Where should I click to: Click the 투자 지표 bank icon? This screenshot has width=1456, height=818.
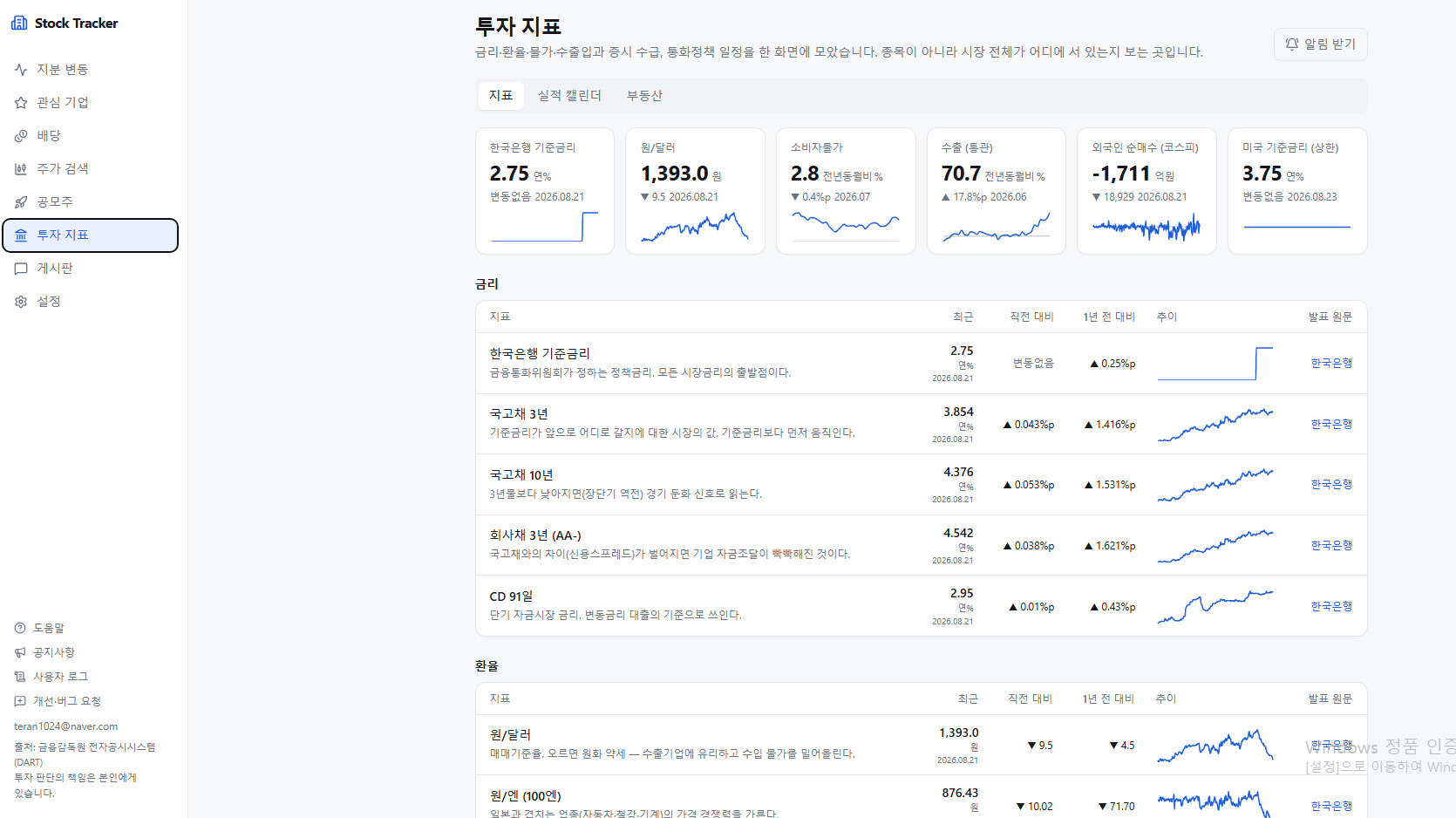[x=21, y=235]
